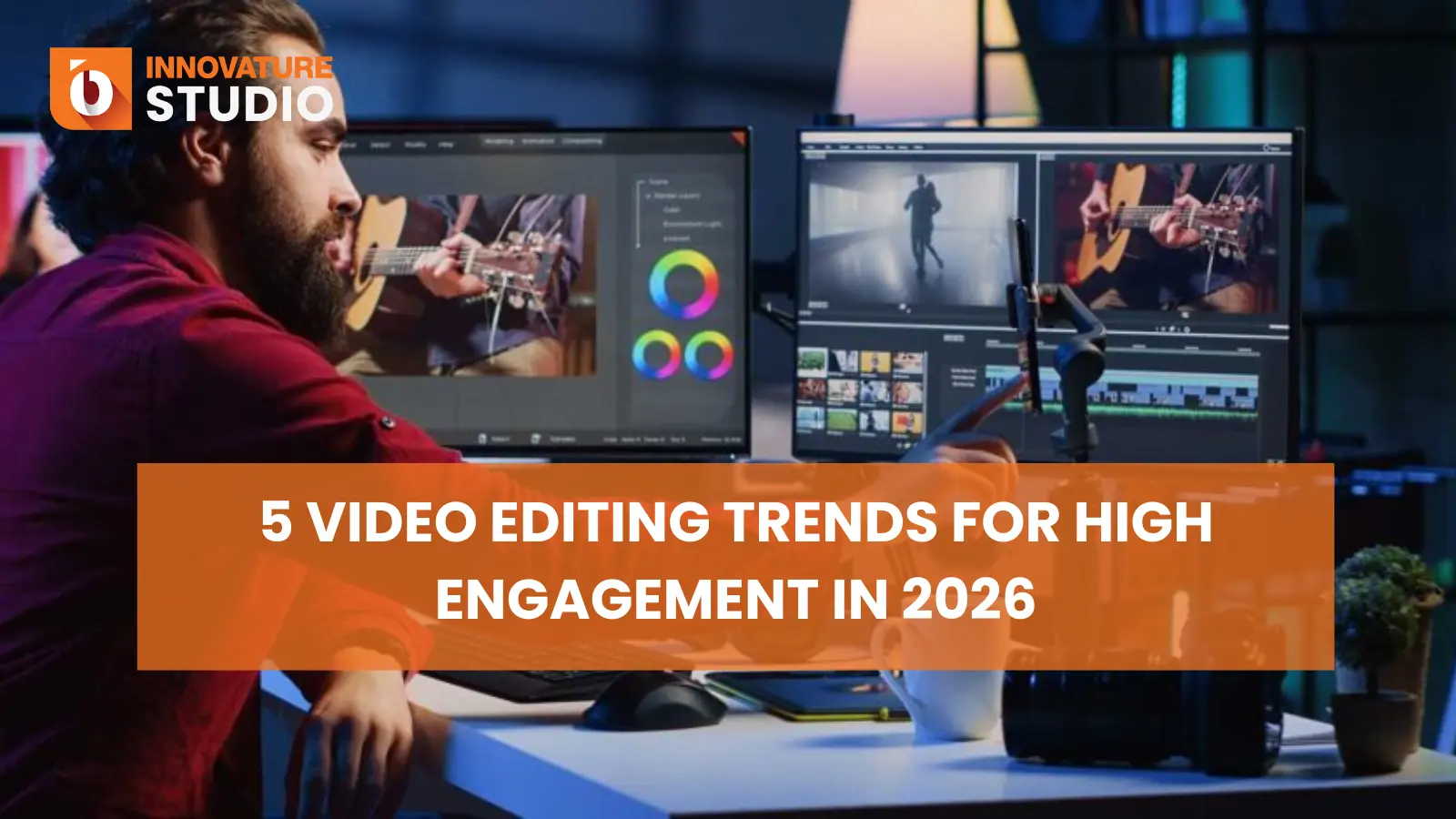Screen dimensions: 1456x819
Task: Click the timeline waveform track on right monitor
Action: tap(1122, 390)
